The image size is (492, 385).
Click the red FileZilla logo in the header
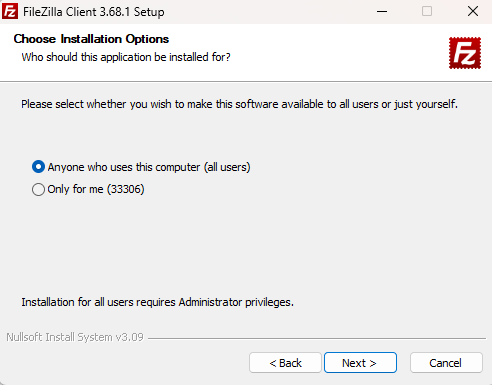click(465, 53)
